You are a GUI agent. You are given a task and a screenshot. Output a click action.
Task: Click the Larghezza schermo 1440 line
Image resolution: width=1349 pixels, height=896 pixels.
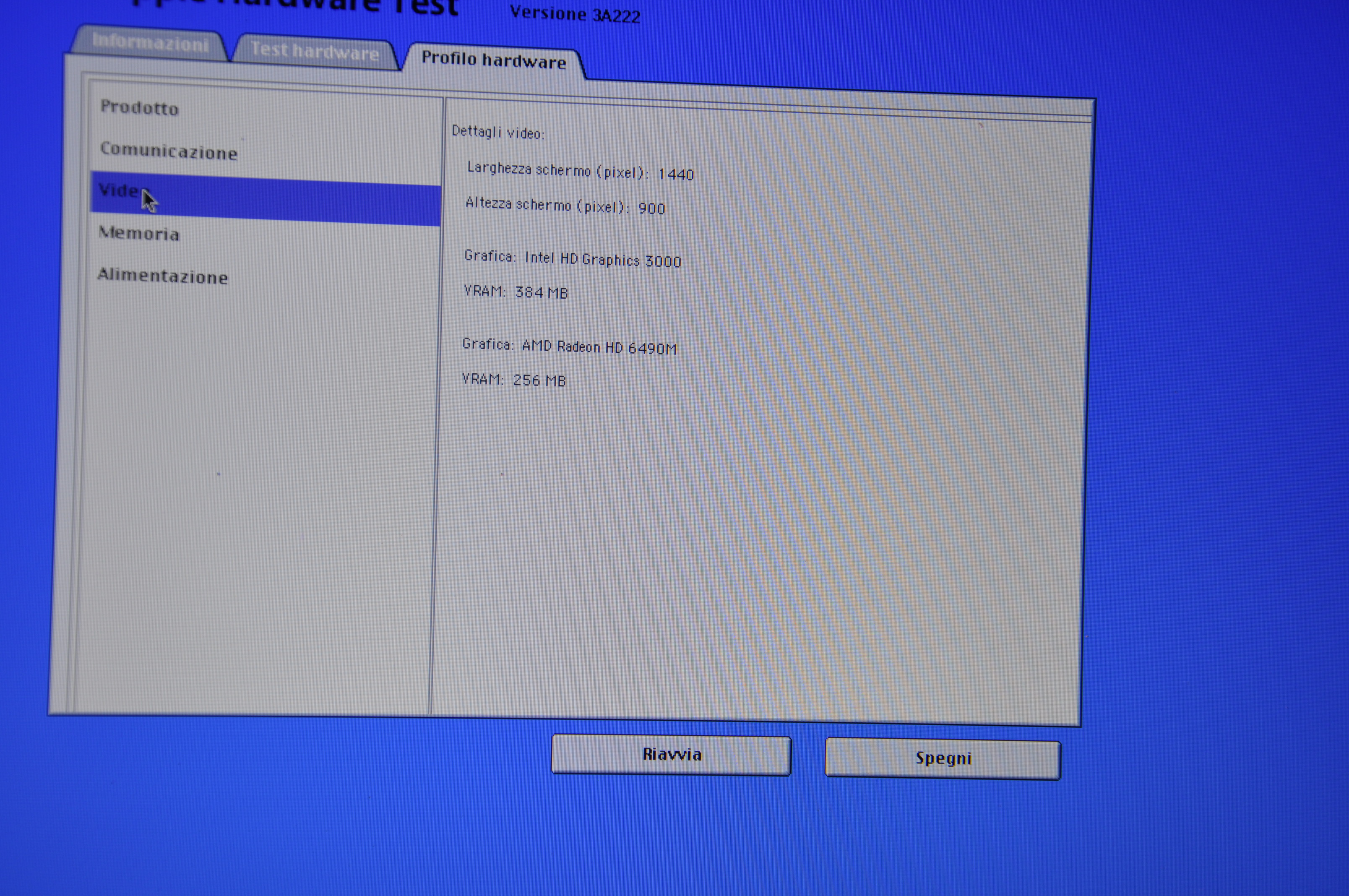[580, 171]
